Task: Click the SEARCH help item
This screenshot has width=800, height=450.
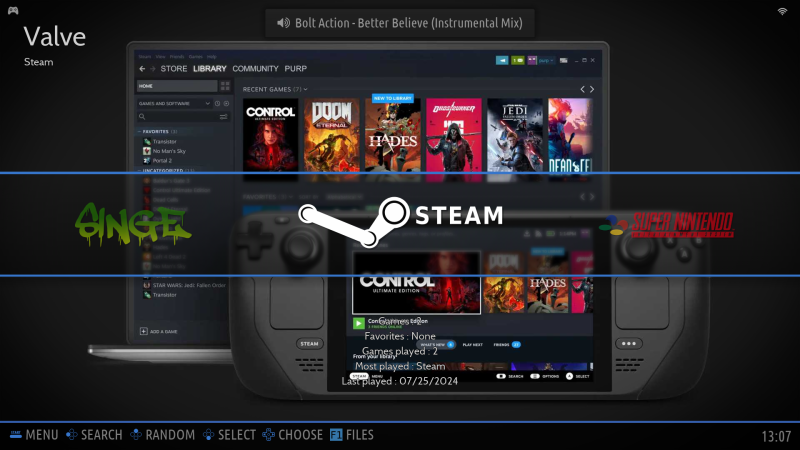Action: click(94, 435)
